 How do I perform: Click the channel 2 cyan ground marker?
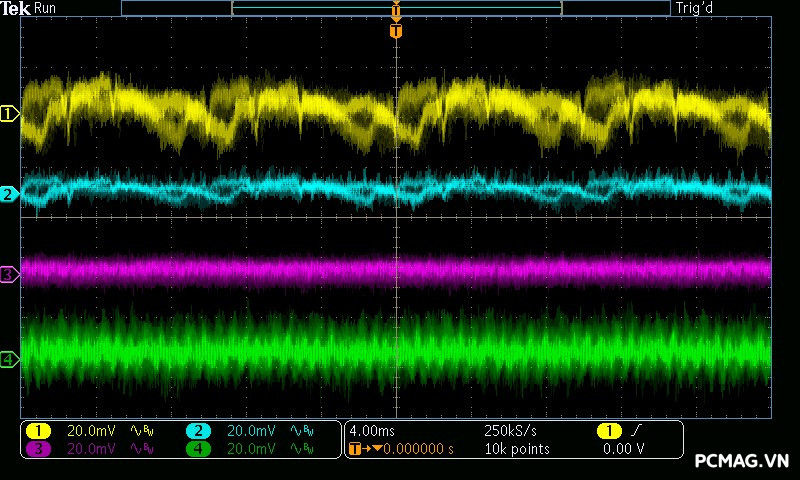tap(10, 194)
